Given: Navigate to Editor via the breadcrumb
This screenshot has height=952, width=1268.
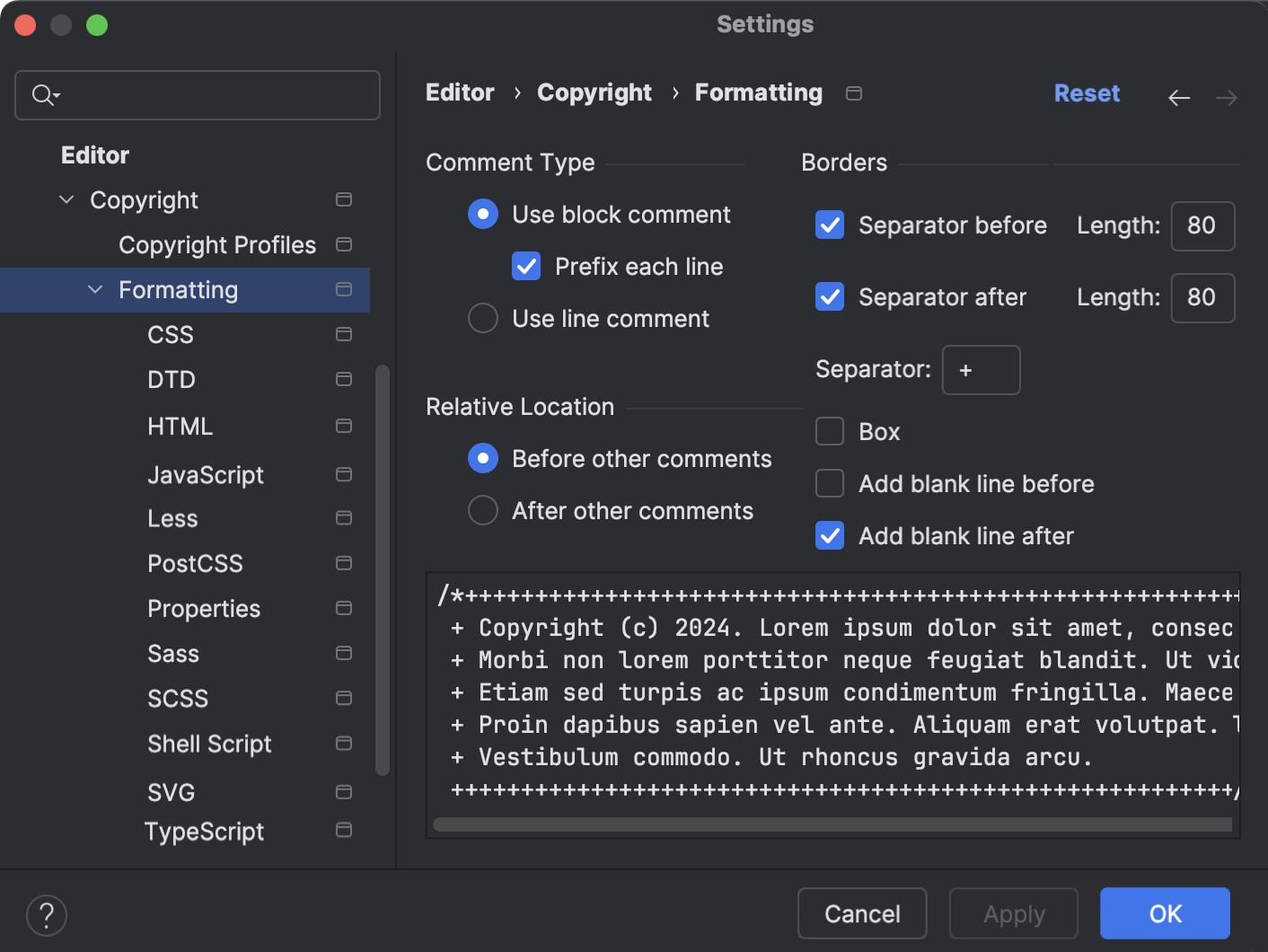Looking at the screenshot, I should click(459, 93).
